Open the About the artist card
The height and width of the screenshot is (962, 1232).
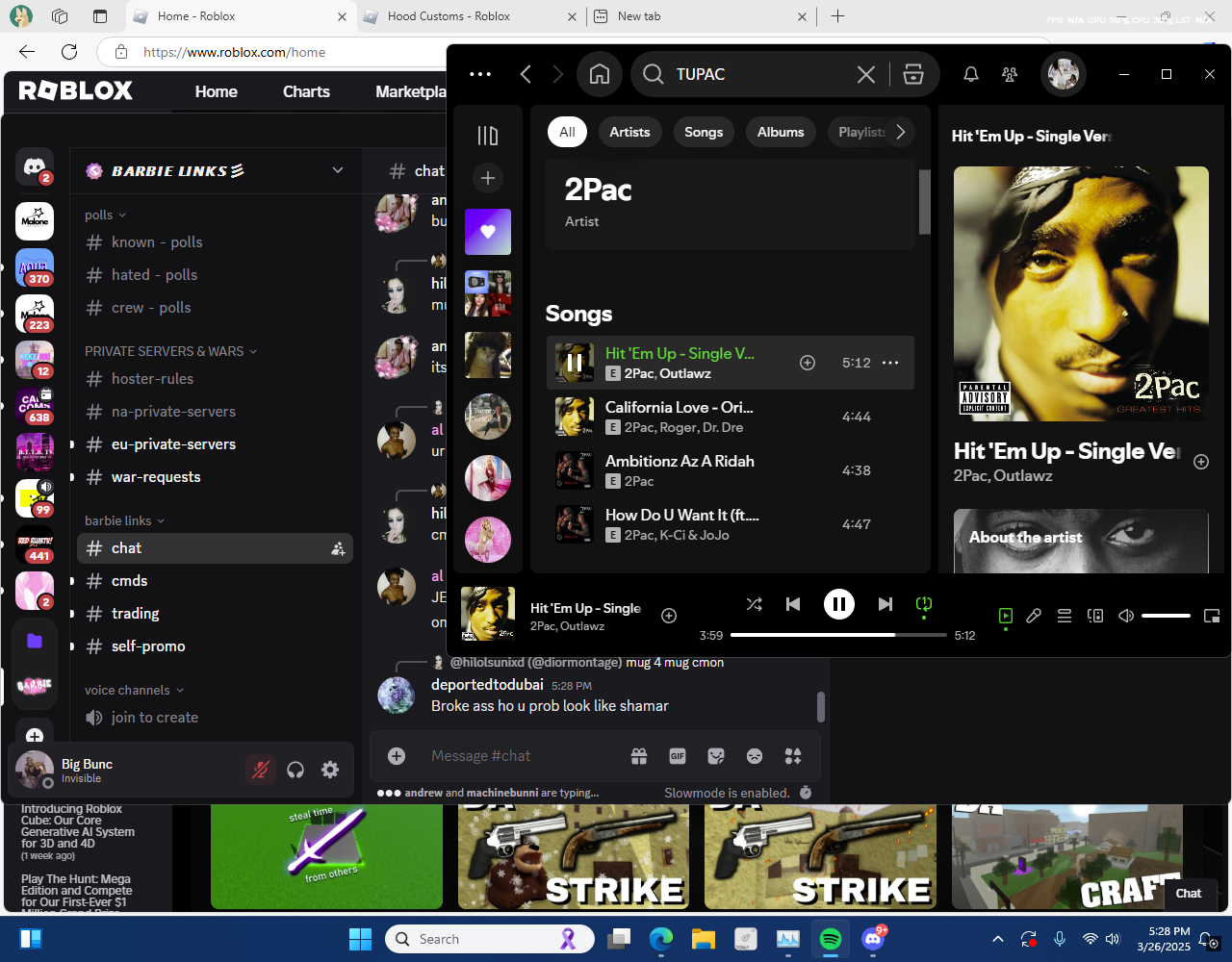point(1081,541)
